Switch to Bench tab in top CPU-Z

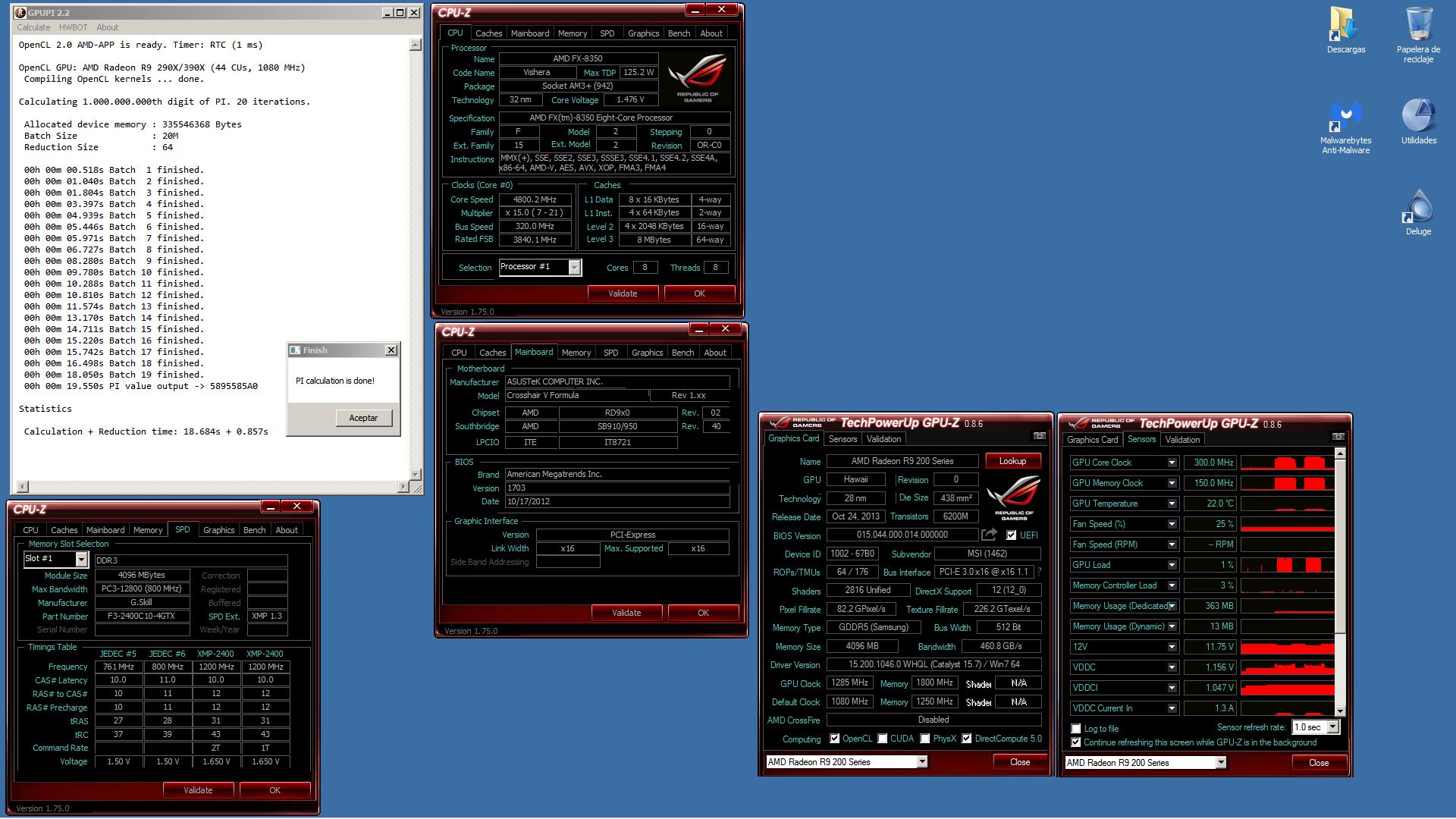point(679,33)
